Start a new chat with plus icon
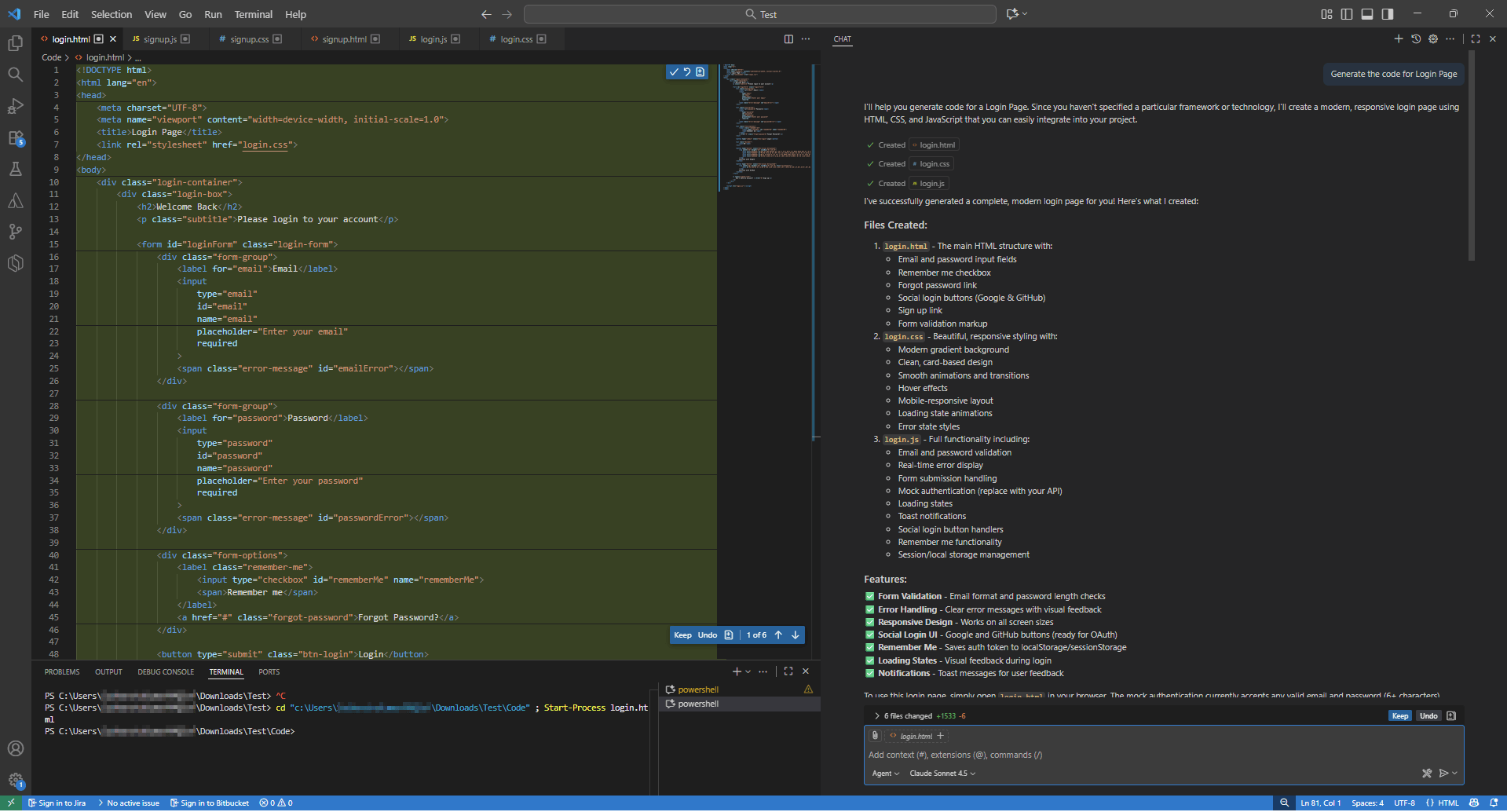Screen dimensions: 1507x812 pyautogui.click(x=1399, y=38)
